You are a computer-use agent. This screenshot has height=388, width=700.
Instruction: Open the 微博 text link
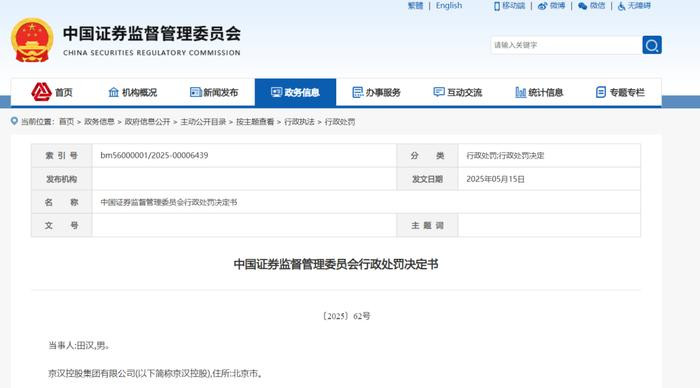click(557, 6)
